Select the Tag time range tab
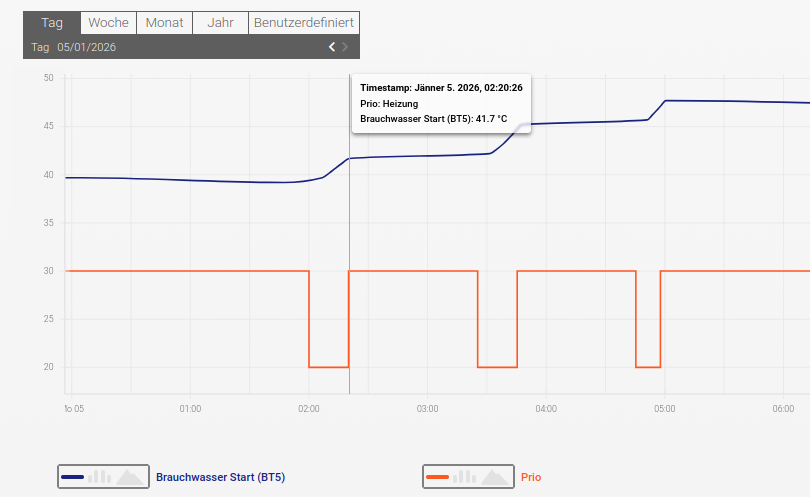The image size is (810, 497). pos(52,23)
